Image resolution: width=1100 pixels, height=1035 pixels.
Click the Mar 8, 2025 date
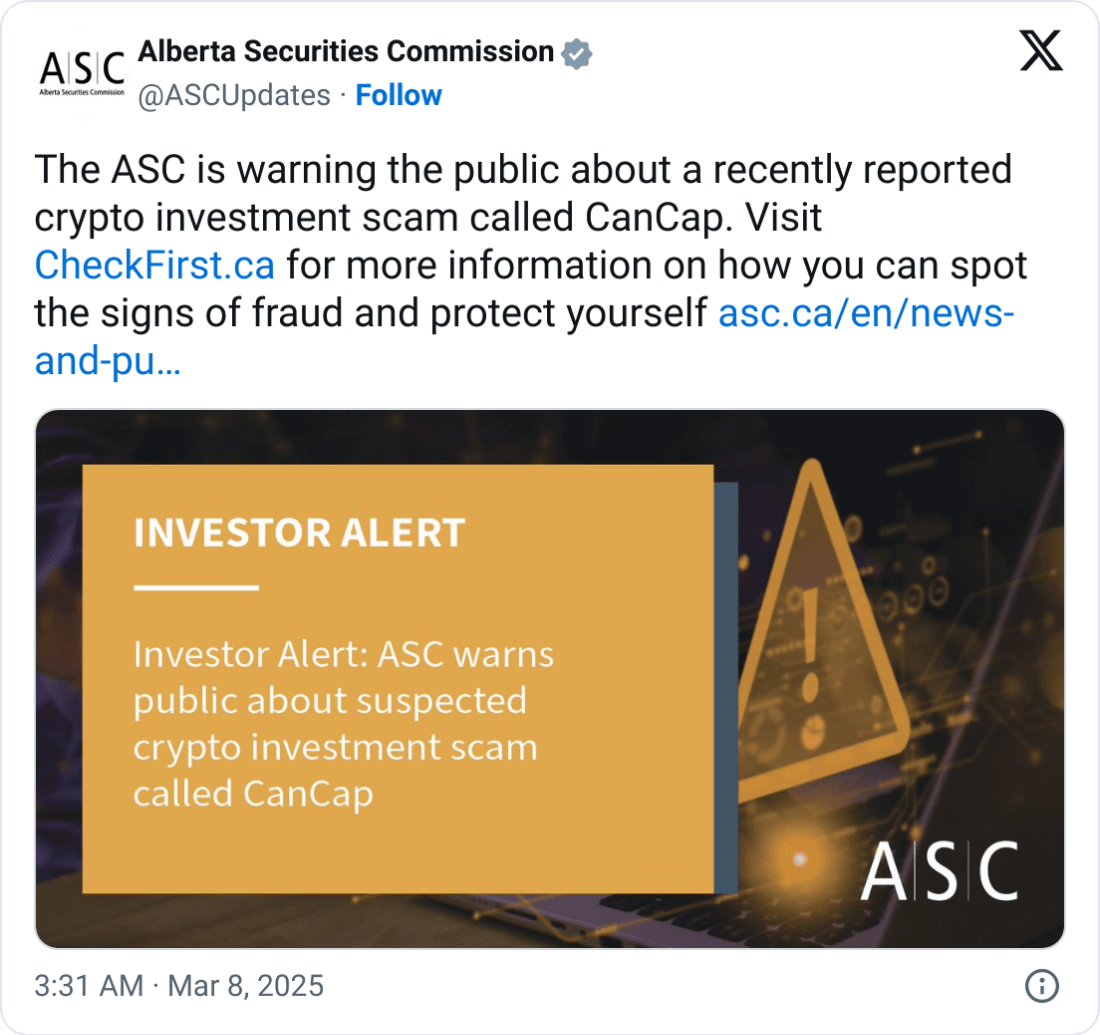[x=245, y=986]
